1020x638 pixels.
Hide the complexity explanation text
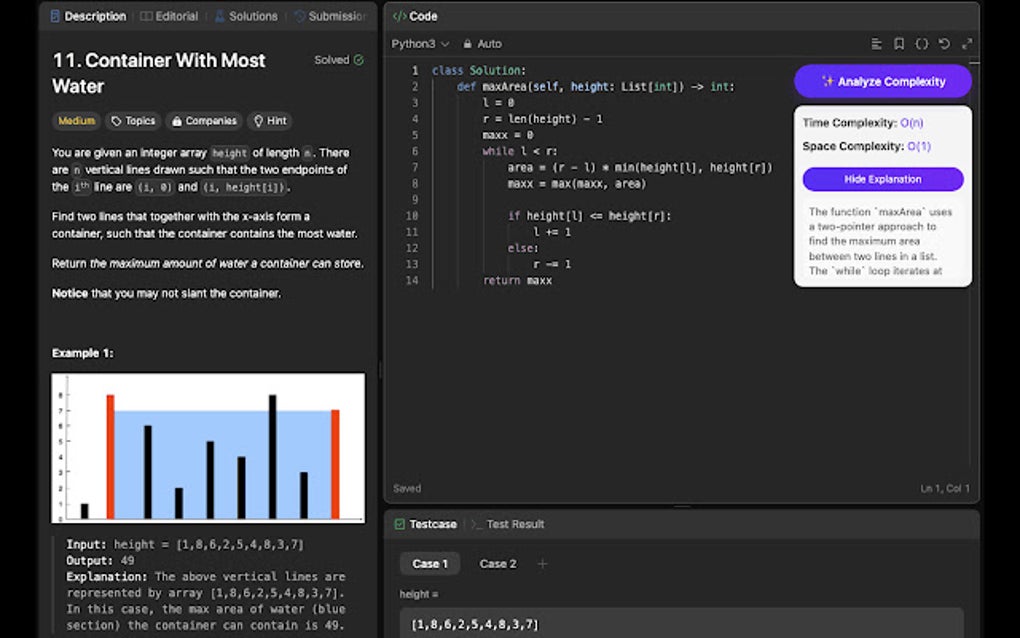click(882, 179)
